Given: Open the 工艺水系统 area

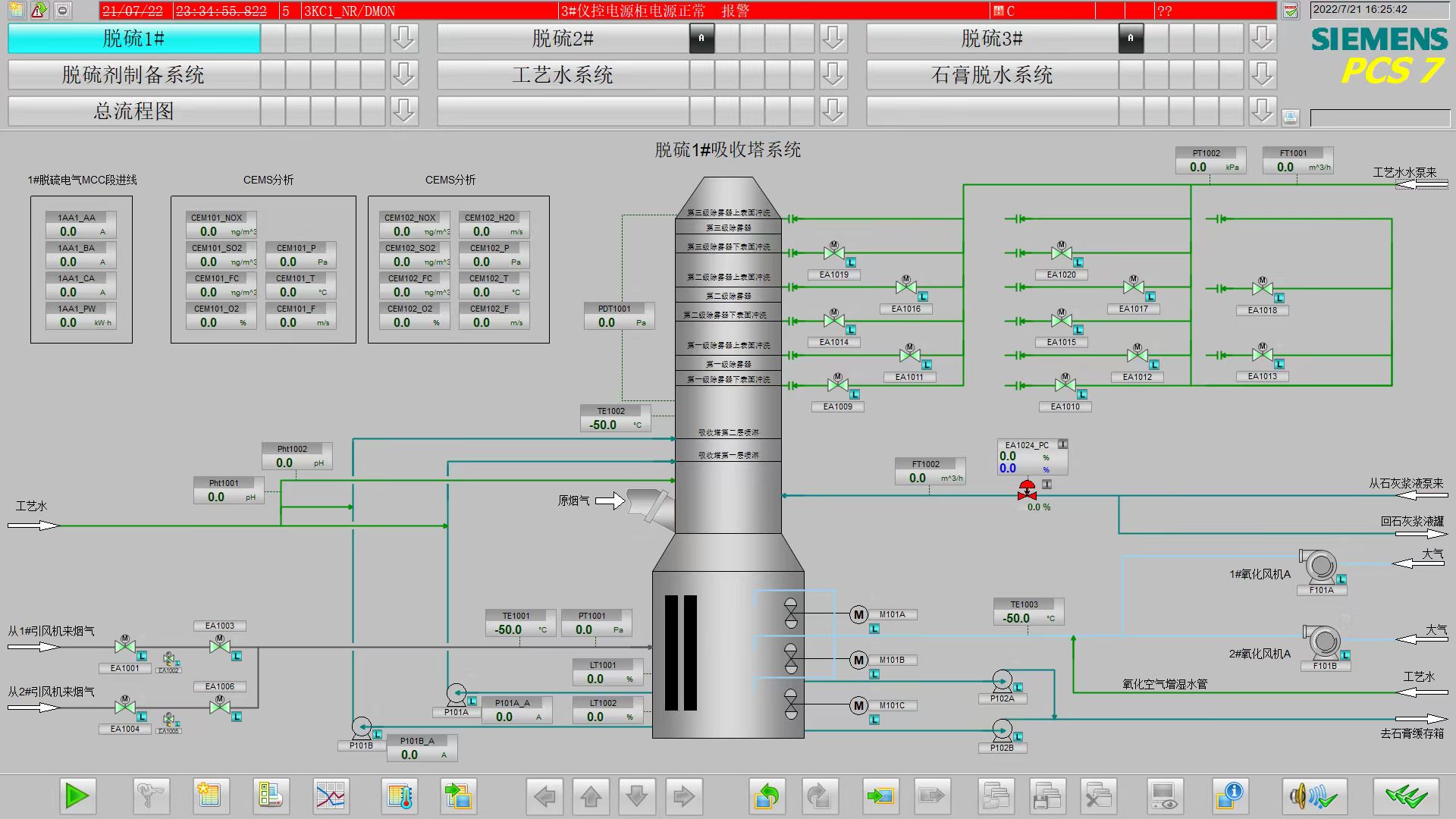Looking at the screenshot, I should point(563,74).
